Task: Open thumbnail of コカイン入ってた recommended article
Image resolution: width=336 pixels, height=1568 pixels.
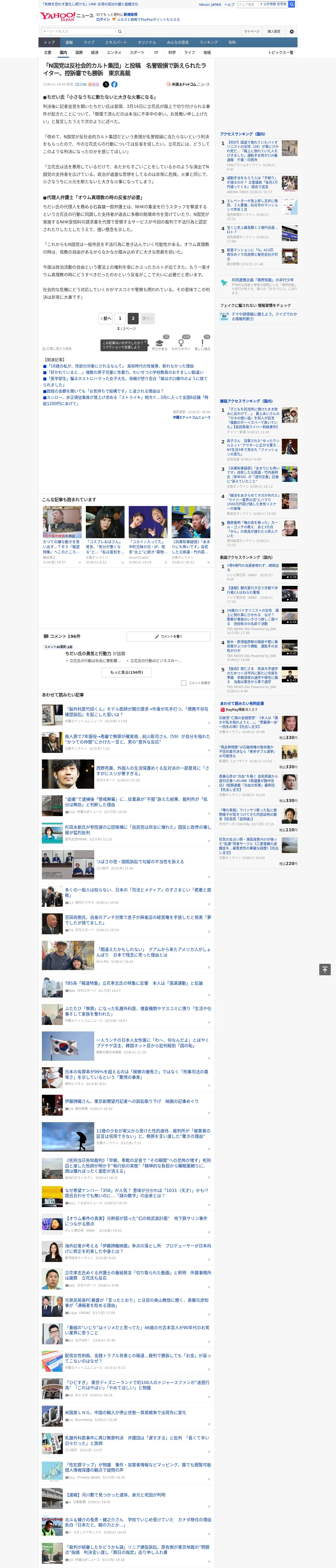Action: (x=148, y=522)
